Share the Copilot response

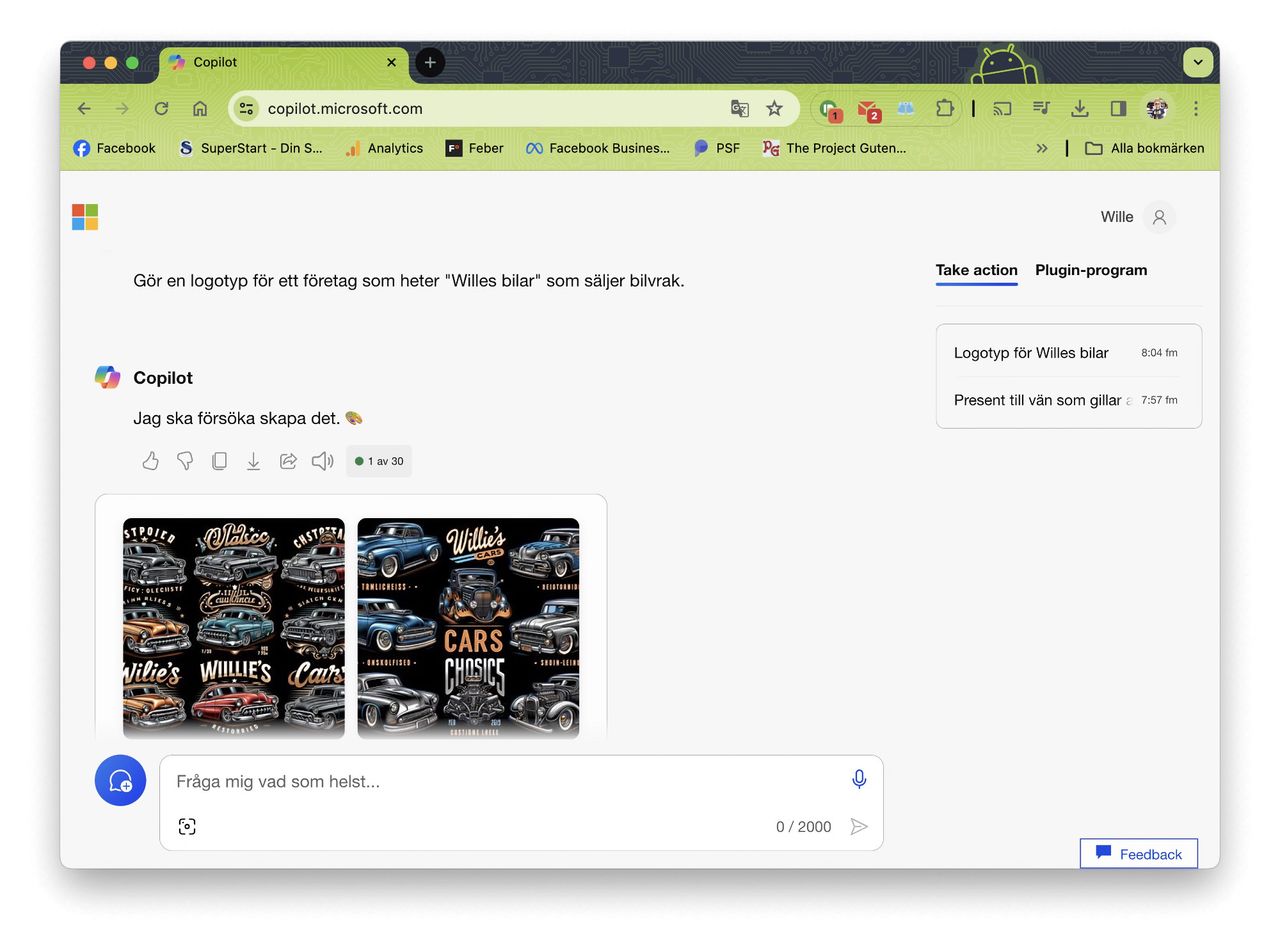tap(288, 461)
